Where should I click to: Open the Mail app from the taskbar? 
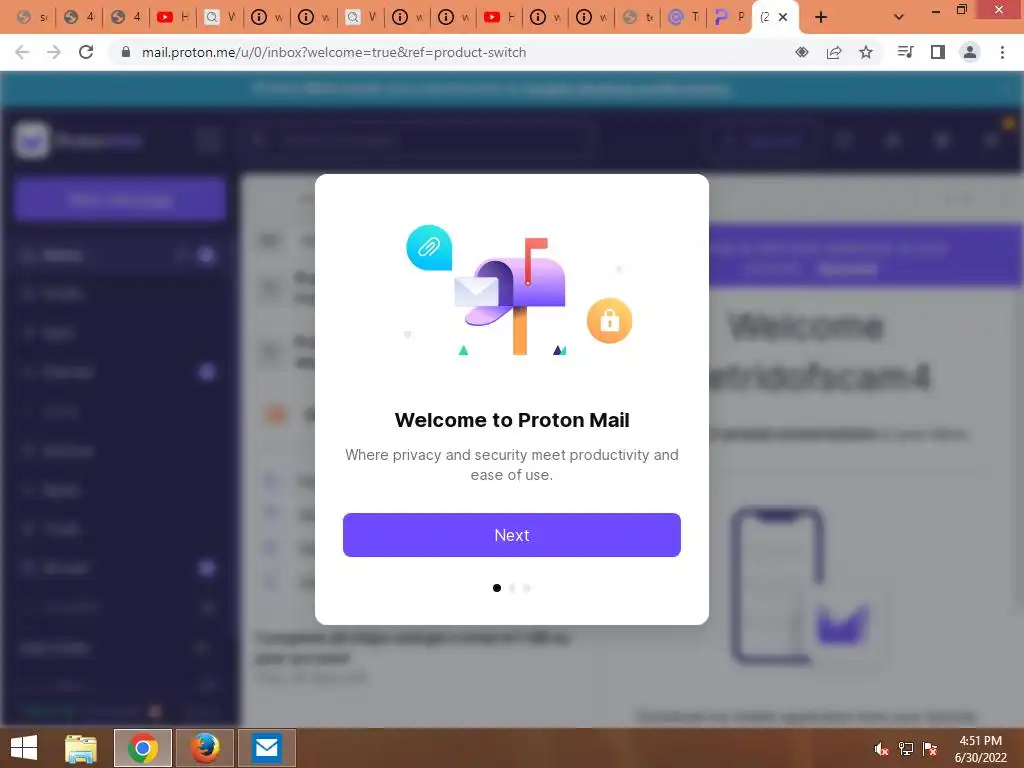[266, 748]
